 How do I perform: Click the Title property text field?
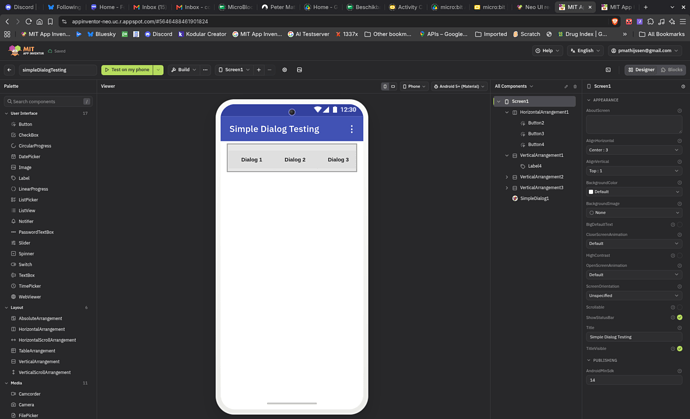click(x=634, y=337)
